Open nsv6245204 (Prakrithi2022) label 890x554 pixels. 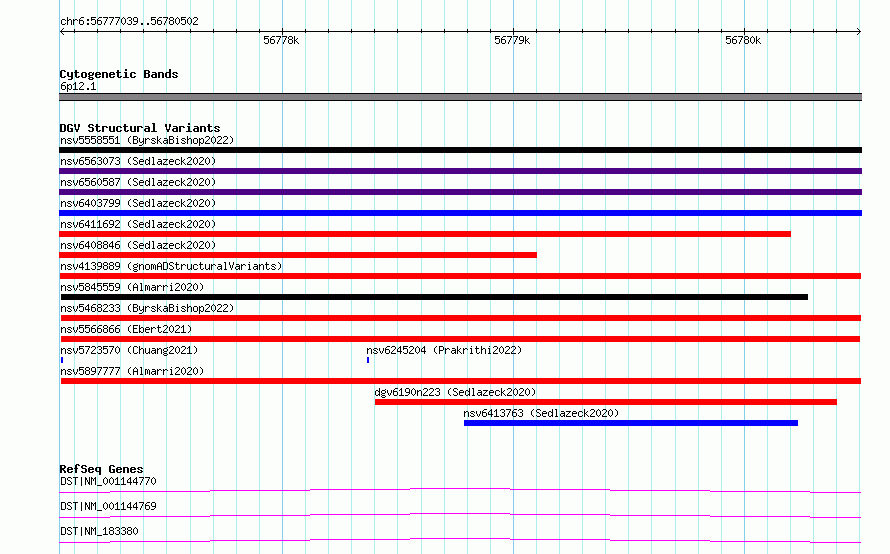click(444, 350)
